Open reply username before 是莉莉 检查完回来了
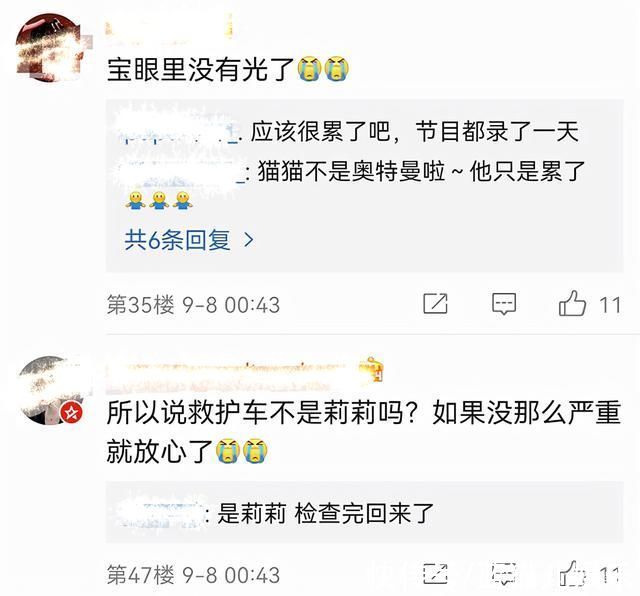 tap(162, 514)
